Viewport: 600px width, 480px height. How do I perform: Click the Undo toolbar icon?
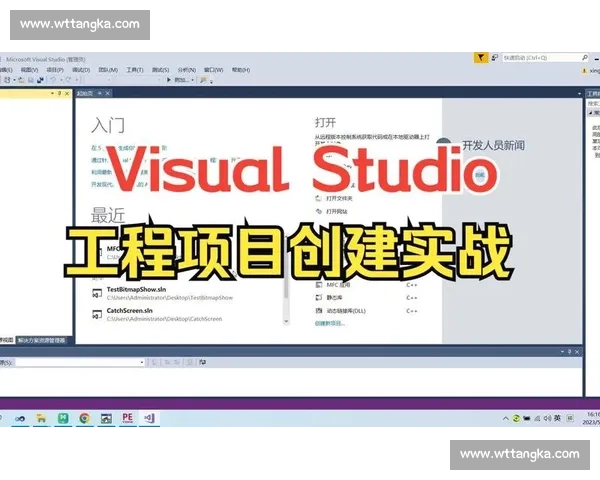tap(53, 80)
